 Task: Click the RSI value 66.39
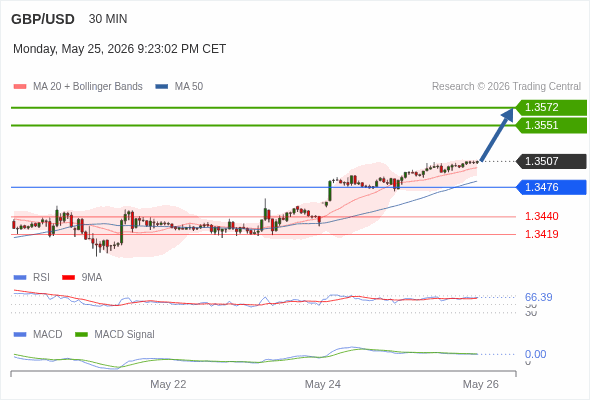[538, 297]
